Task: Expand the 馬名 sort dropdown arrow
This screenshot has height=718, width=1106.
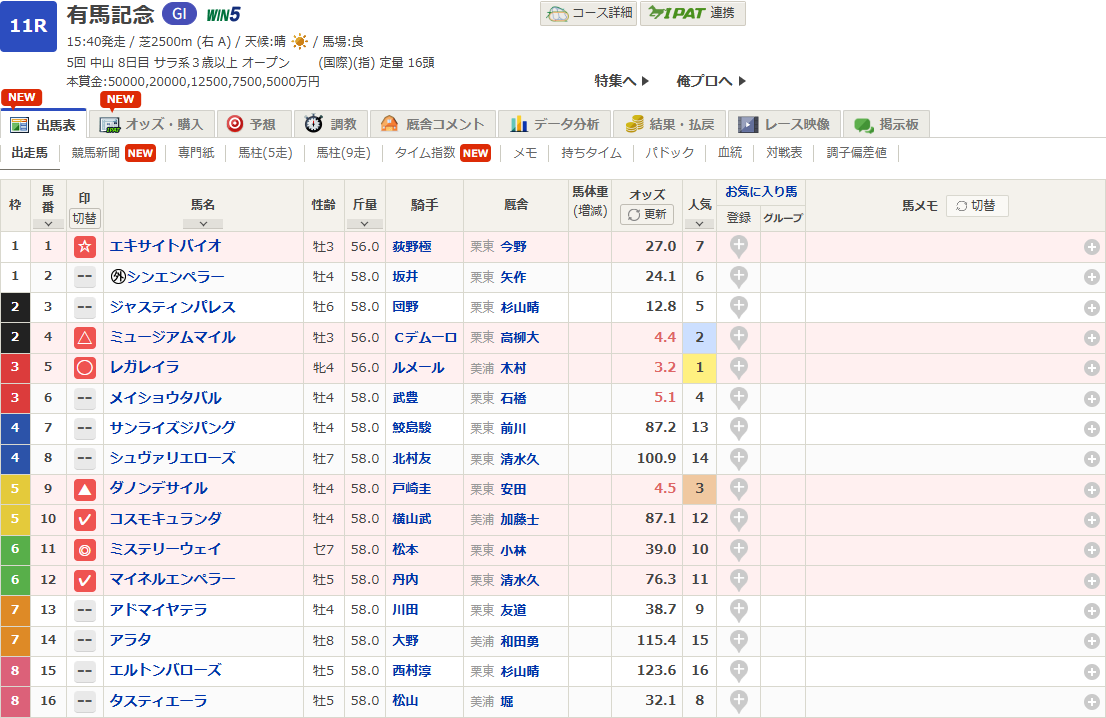Action: click(203, 224)
